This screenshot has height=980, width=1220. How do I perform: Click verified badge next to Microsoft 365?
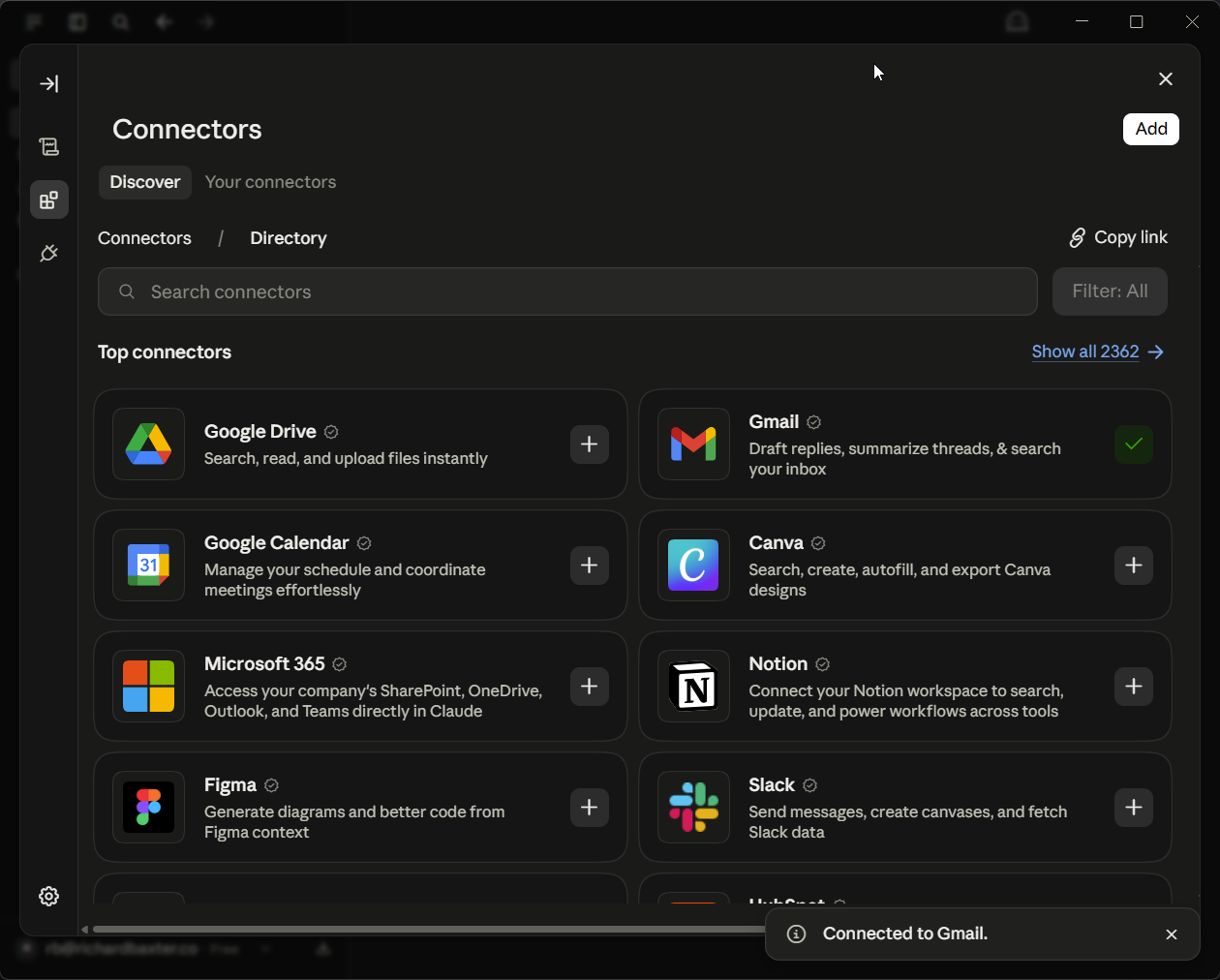(340, 664)
